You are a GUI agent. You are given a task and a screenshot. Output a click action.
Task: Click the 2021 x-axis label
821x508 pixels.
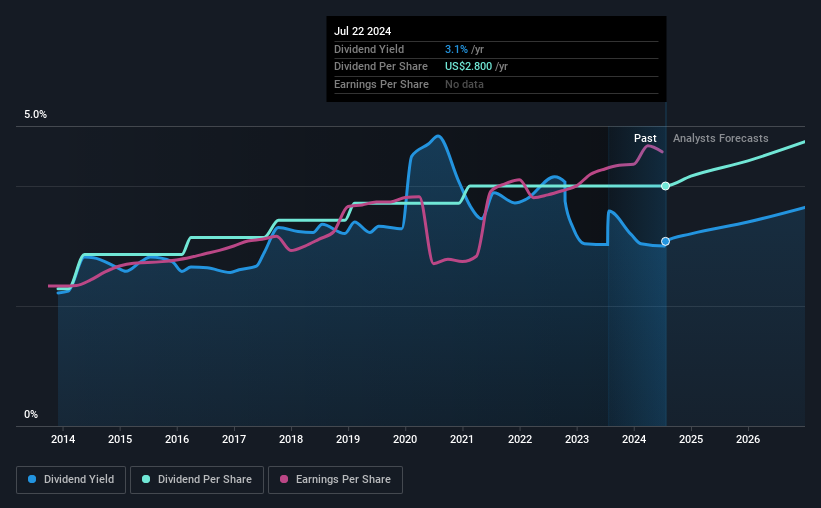click(x=462, y=439)
